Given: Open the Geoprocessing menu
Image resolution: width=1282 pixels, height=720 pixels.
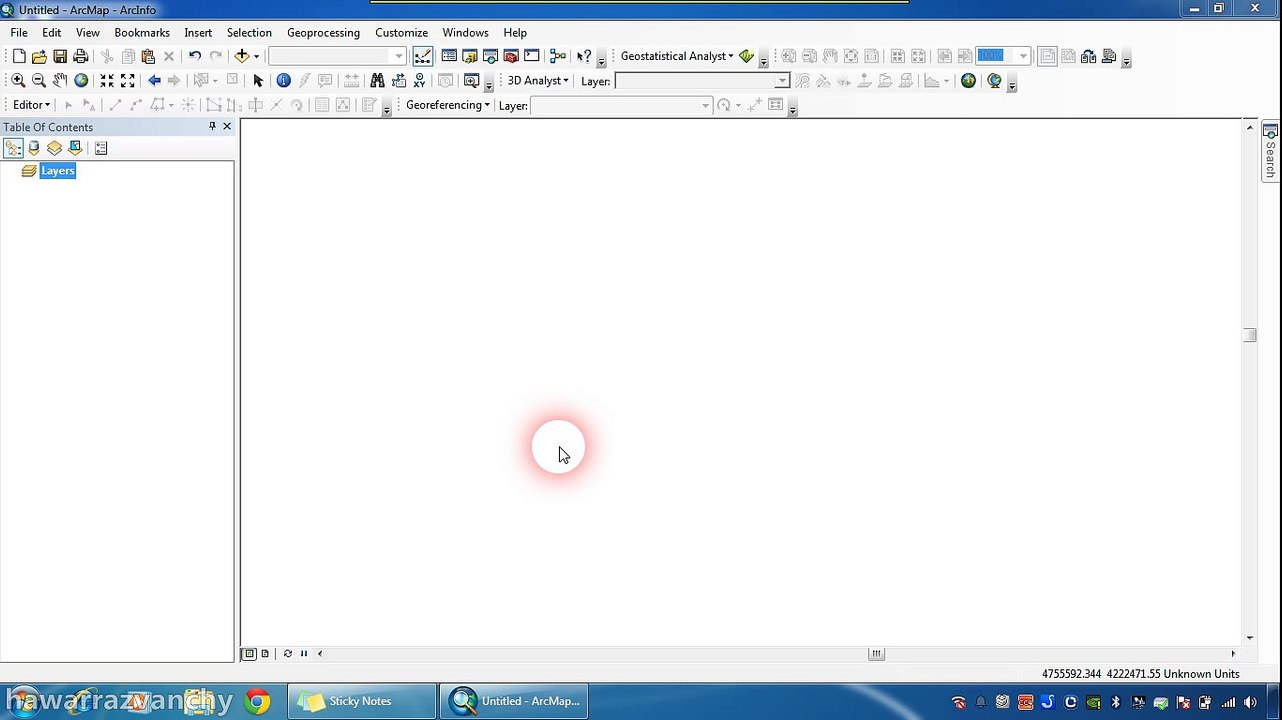Looking at the screenshot, I should 323,33.
